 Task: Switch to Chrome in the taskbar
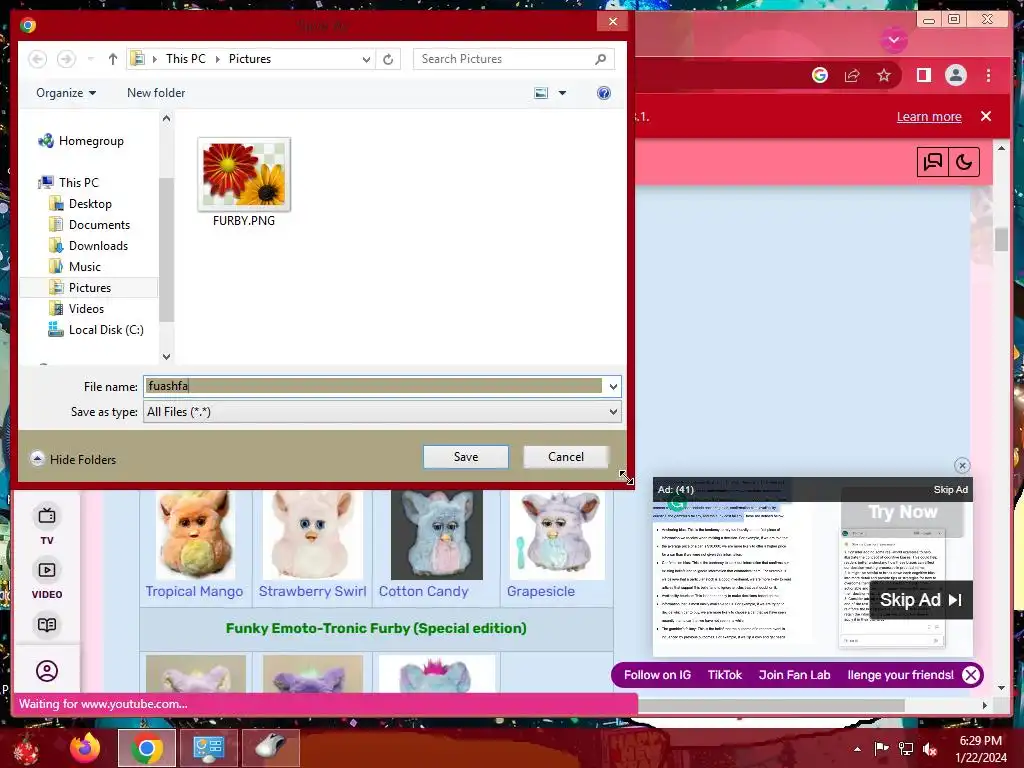pos(146,748)
